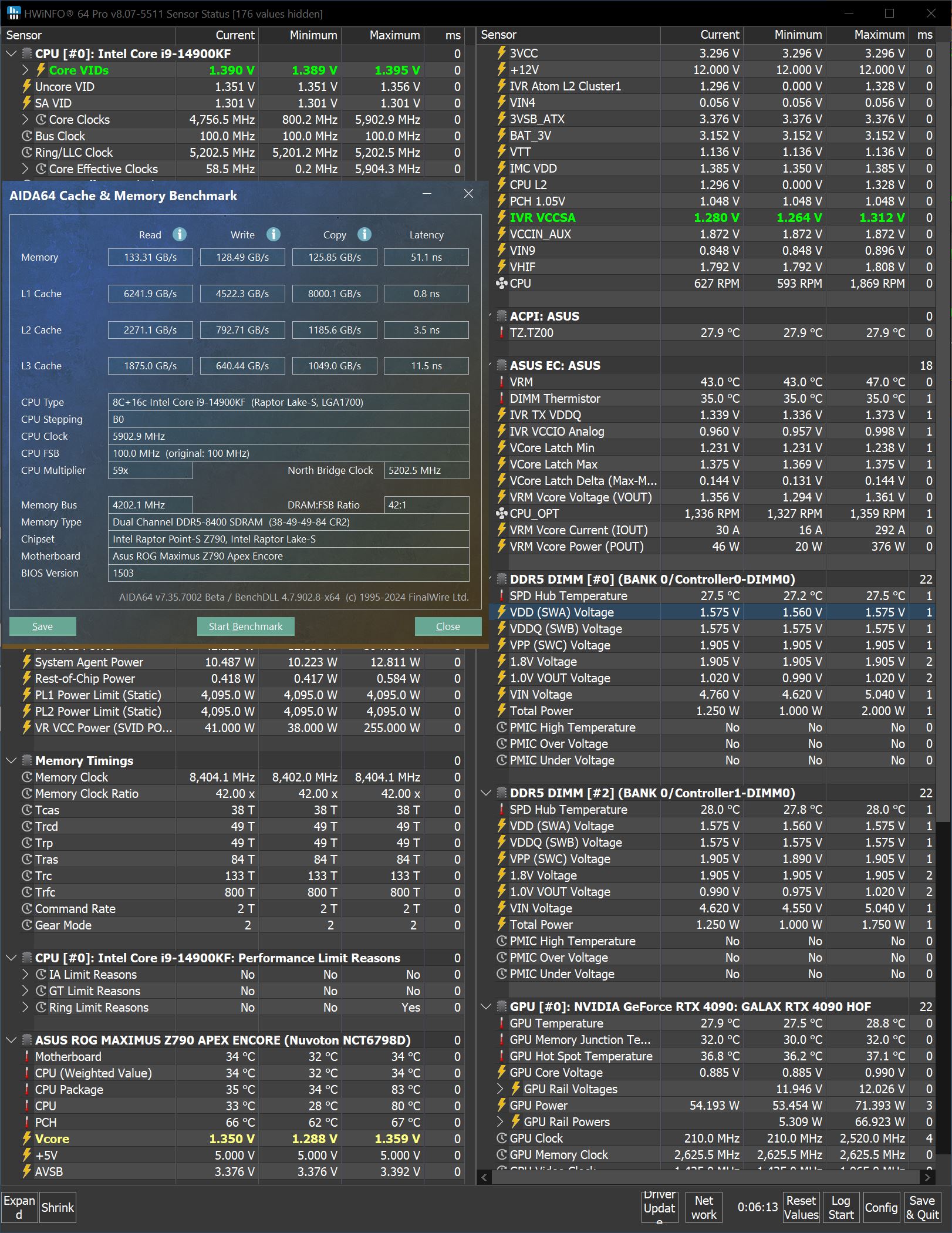952x1233 pixels.
Task: Click Save button in AIDA64 benchmark
Action: coord(42,626)
